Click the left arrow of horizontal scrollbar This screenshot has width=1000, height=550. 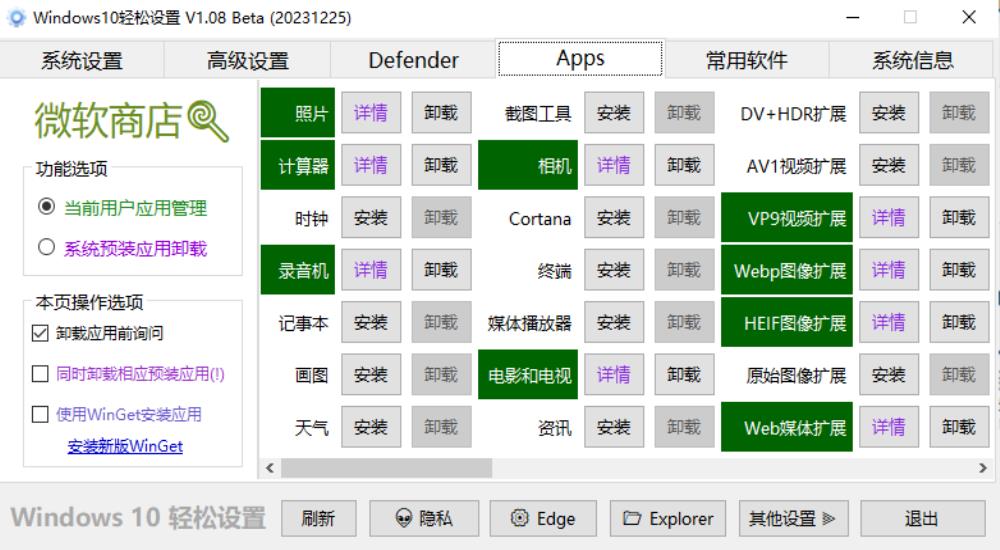(x=269, y=467)
